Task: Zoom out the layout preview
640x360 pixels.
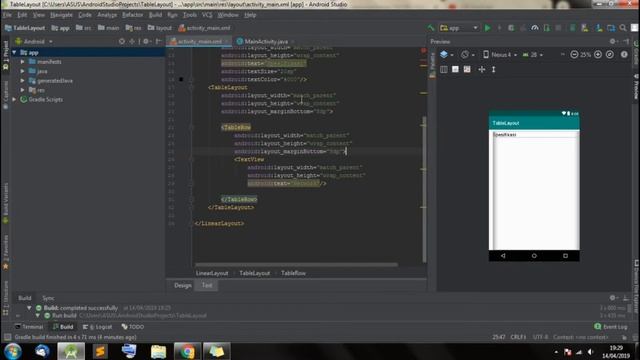Action: pyautogui.click(x=574, y=55)
